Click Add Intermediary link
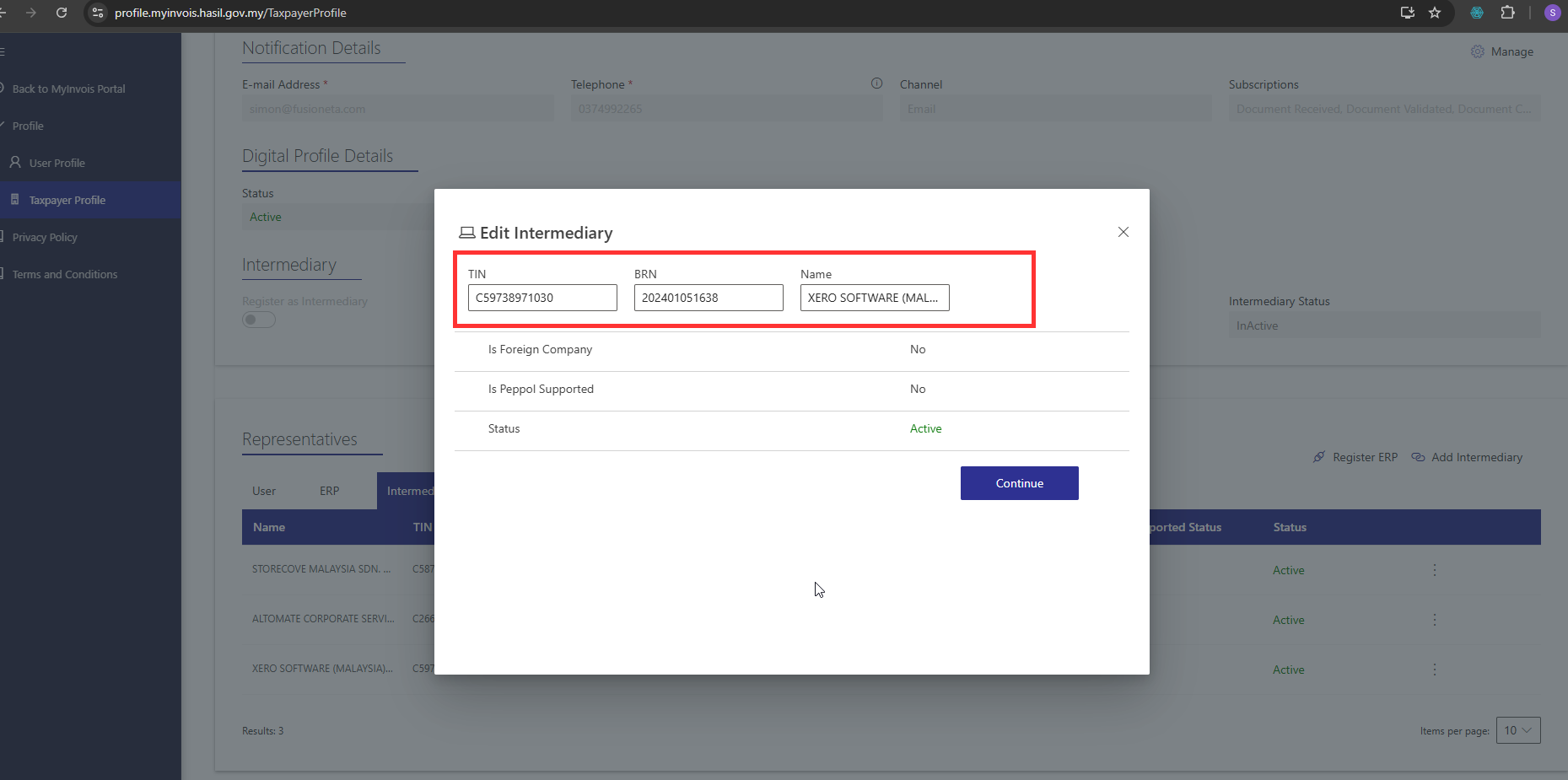 point(1467,457)
